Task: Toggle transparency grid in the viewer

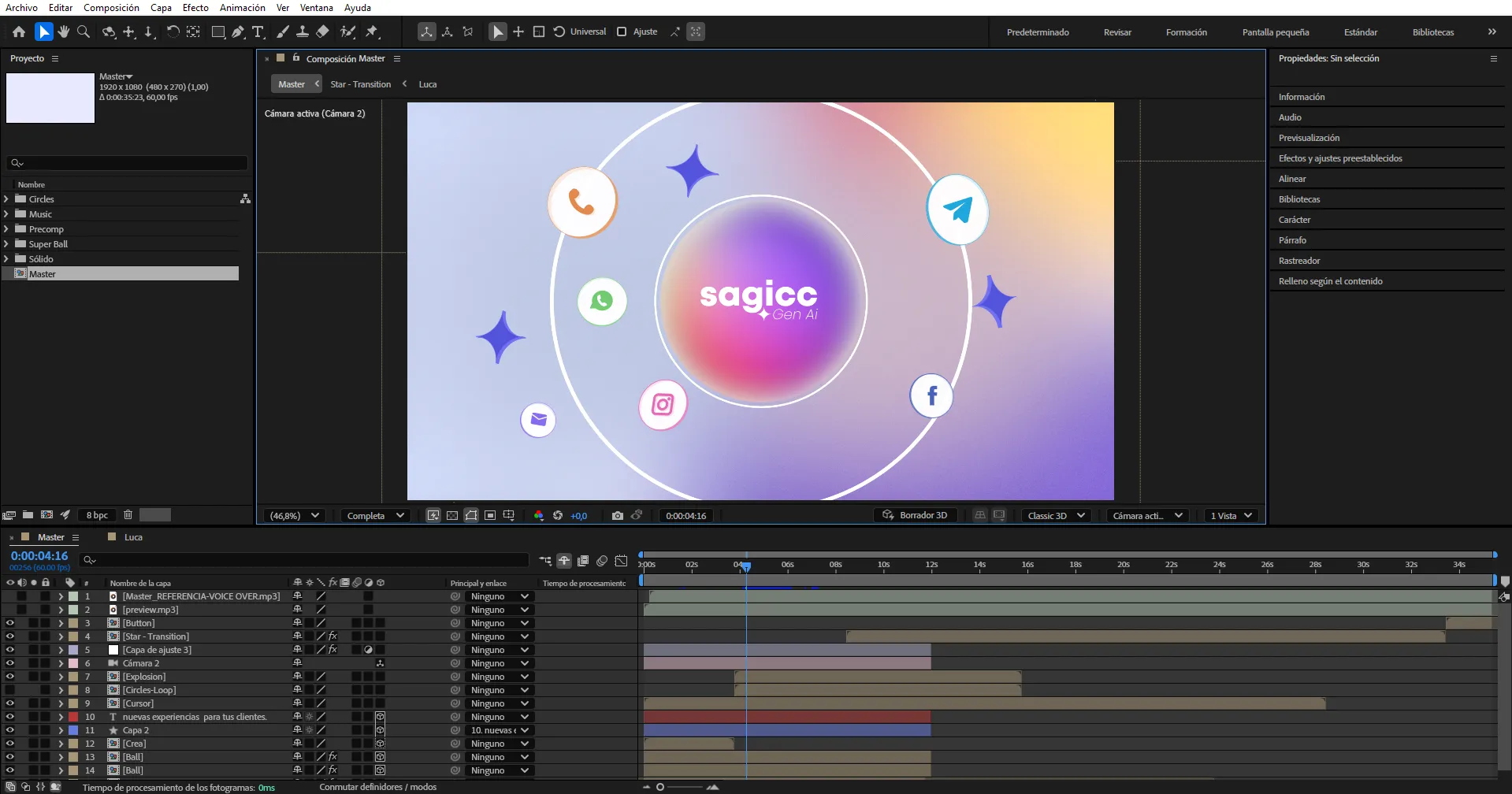Action: click(452, 515)
